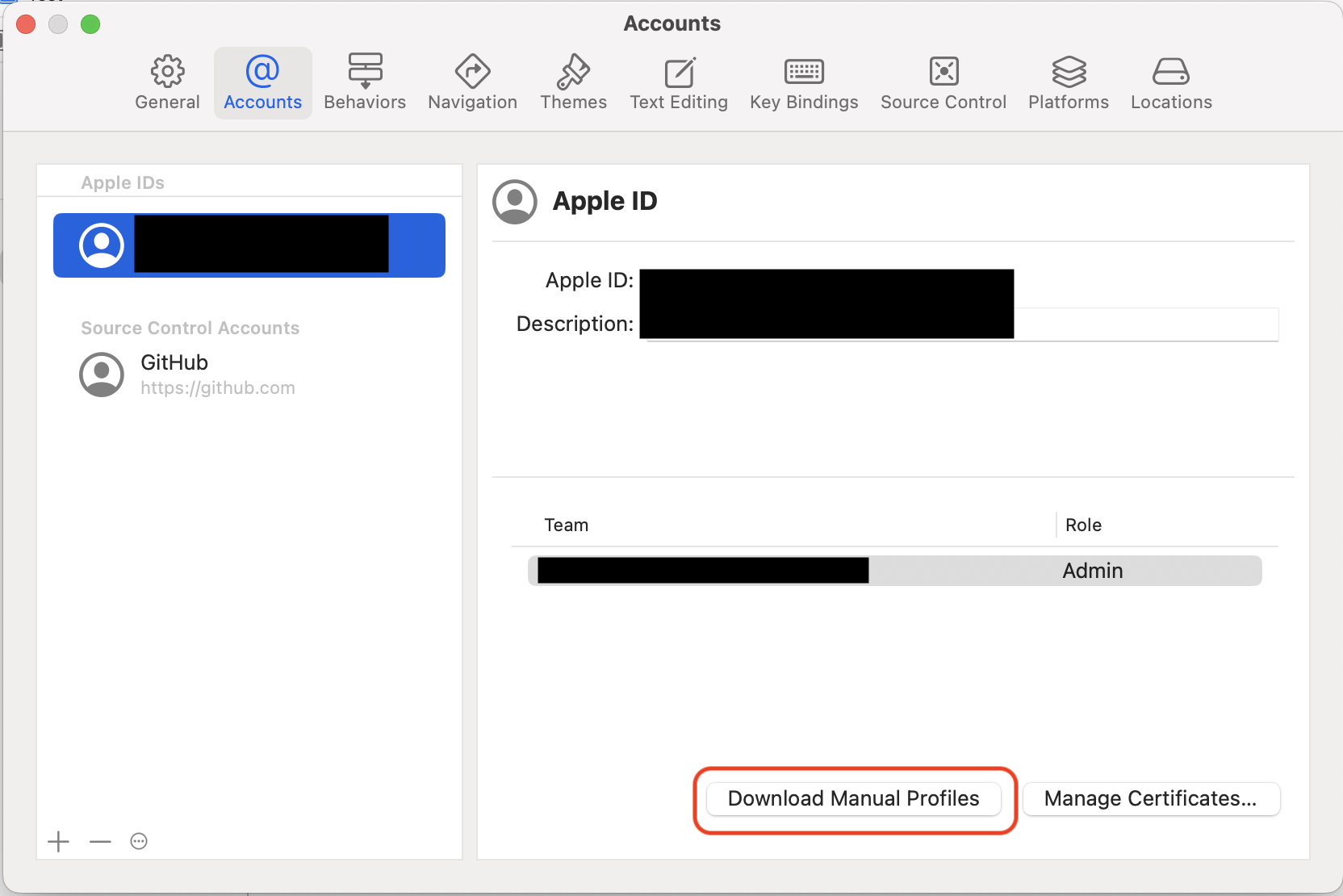Screen dimensions: 1343x896
Task: Open the Navigation preferences icon
Action: pos(472,72)
